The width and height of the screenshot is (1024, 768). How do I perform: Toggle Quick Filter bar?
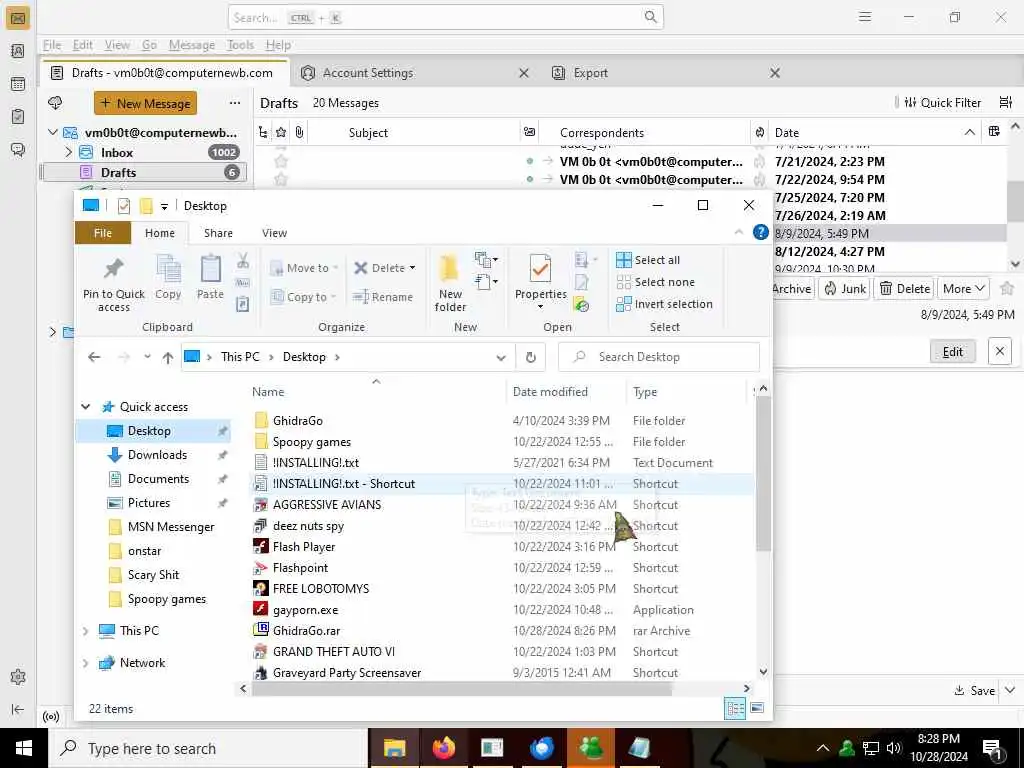tap(944, 103)
